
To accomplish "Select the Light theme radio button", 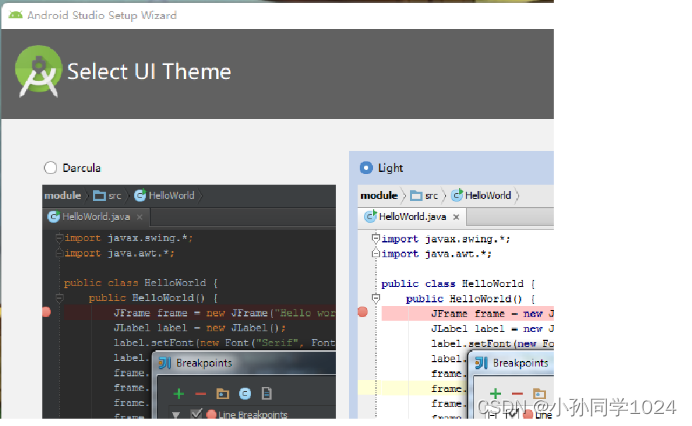I will [366, 168].
